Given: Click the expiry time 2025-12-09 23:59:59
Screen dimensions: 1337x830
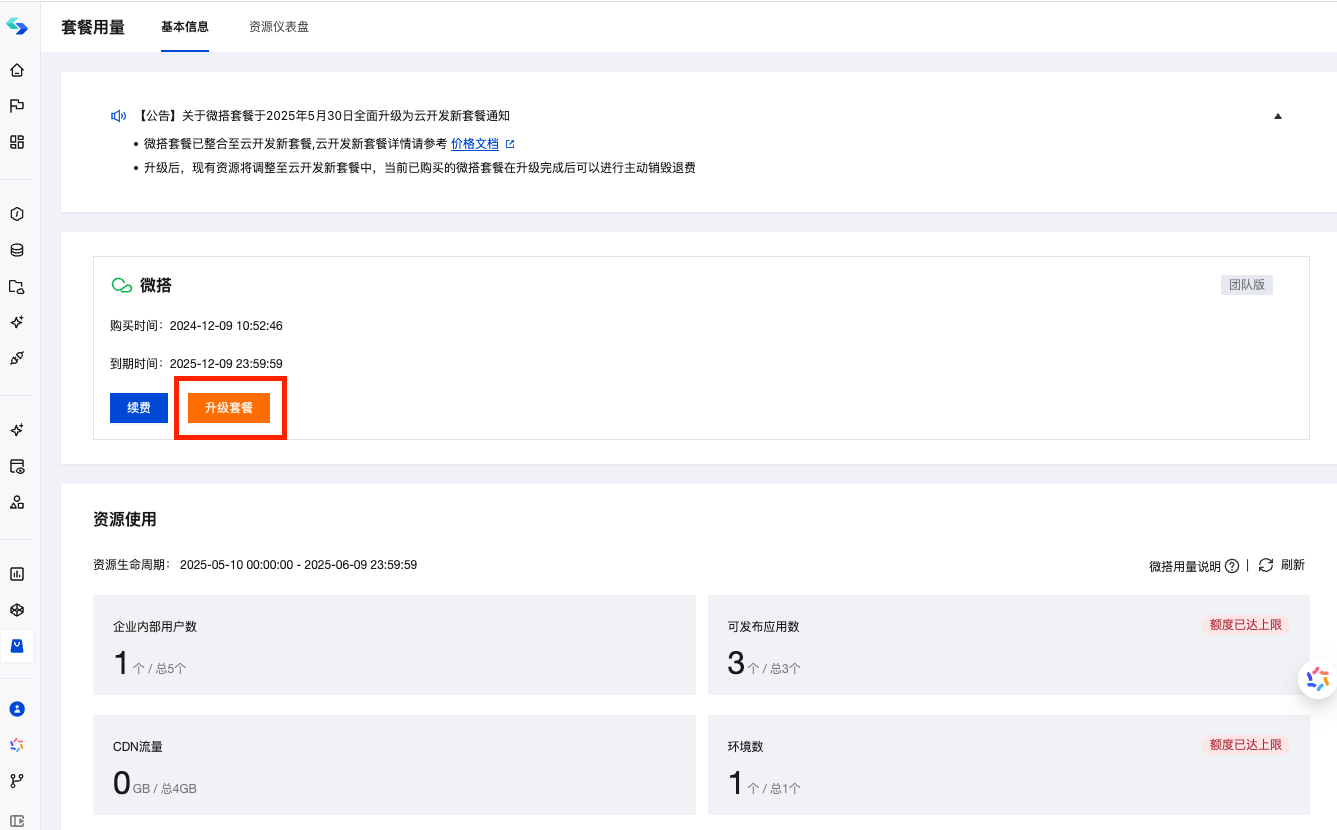Looking at the screenshot, I should (x=226, y=364).
